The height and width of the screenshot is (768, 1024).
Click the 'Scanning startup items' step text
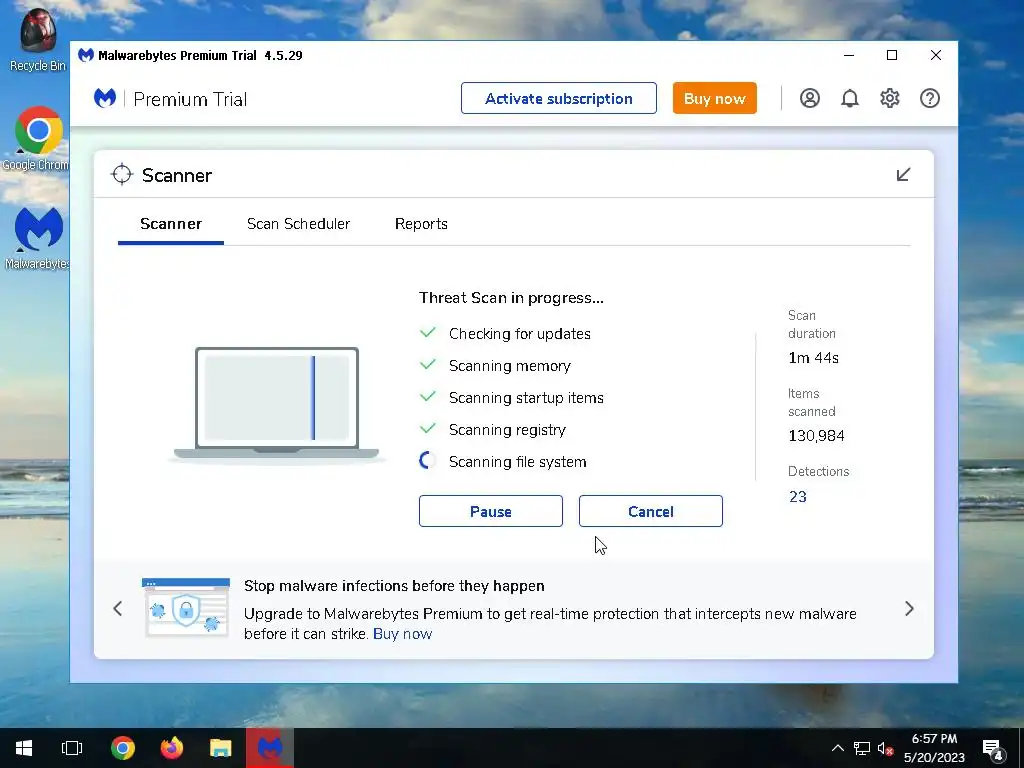(x=526, y=398)
